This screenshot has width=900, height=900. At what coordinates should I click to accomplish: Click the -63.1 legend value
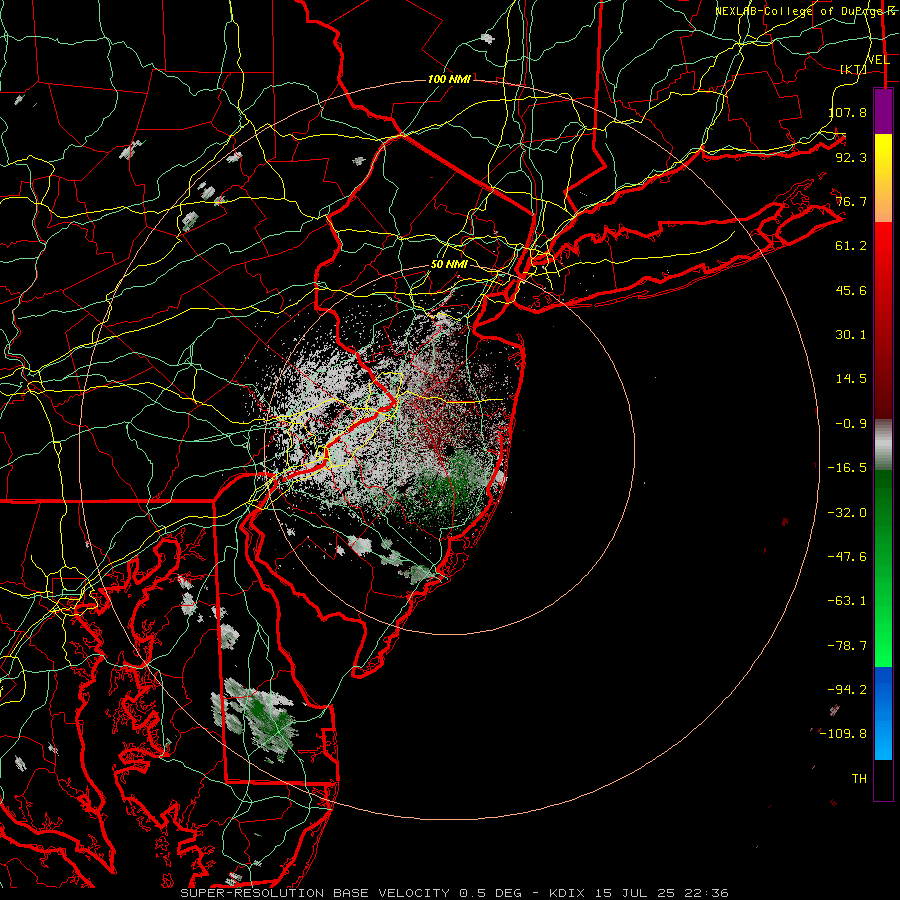click(x=847, y=601)
